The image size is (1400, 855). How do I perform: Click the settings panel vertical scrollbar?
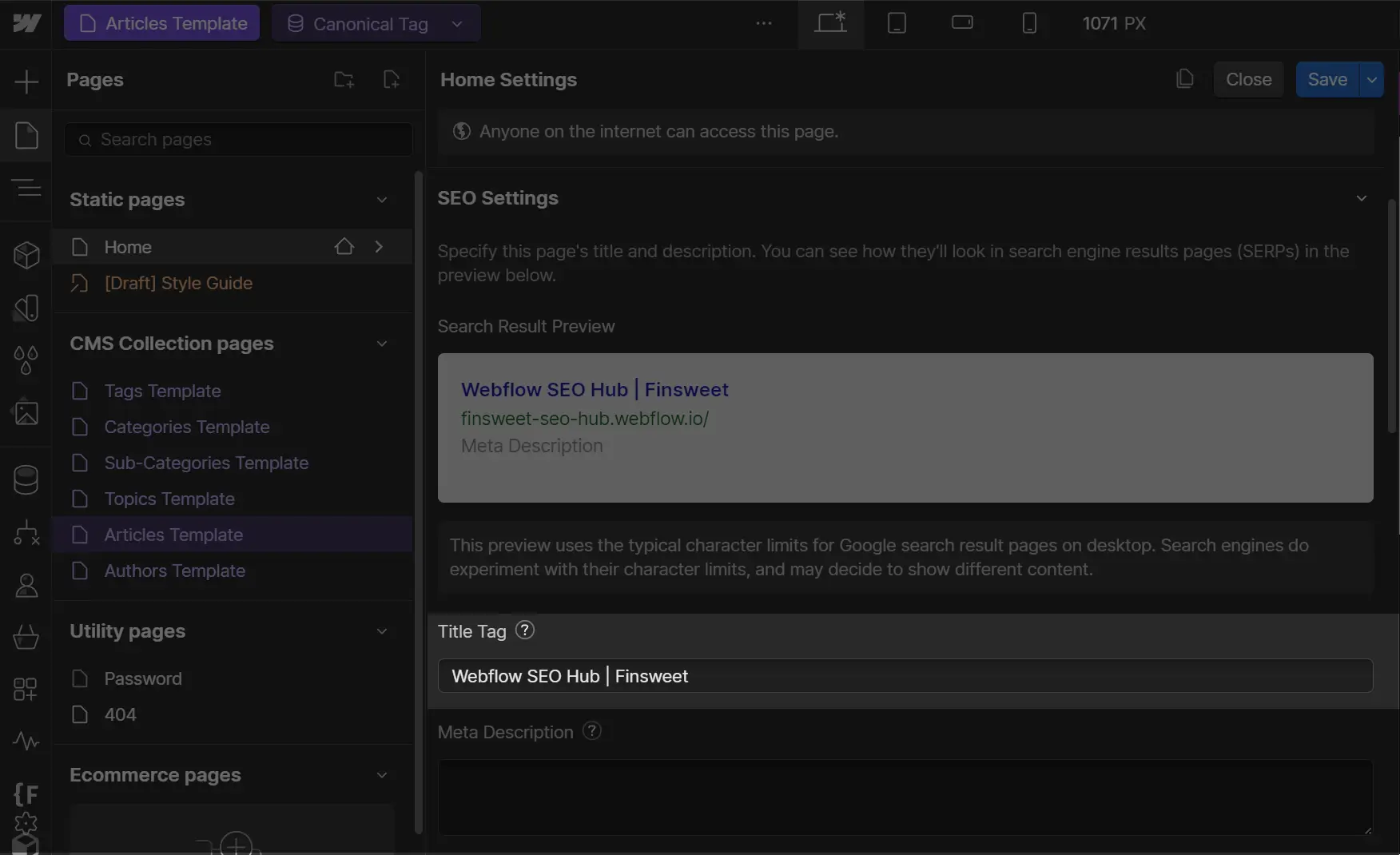pyautogui.click(x=1391, y=316)
